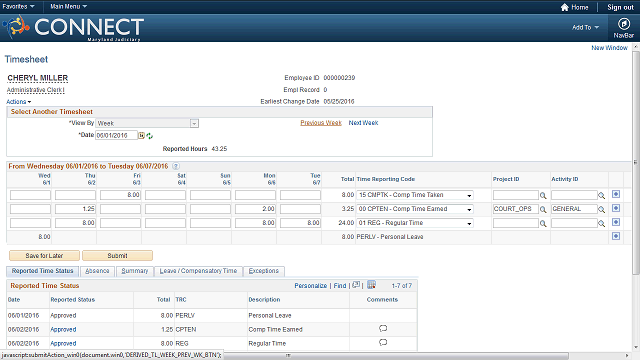Look up Activity ID next to GENERAL
This screenshot has height=360, width=640.
click(601, 209)
